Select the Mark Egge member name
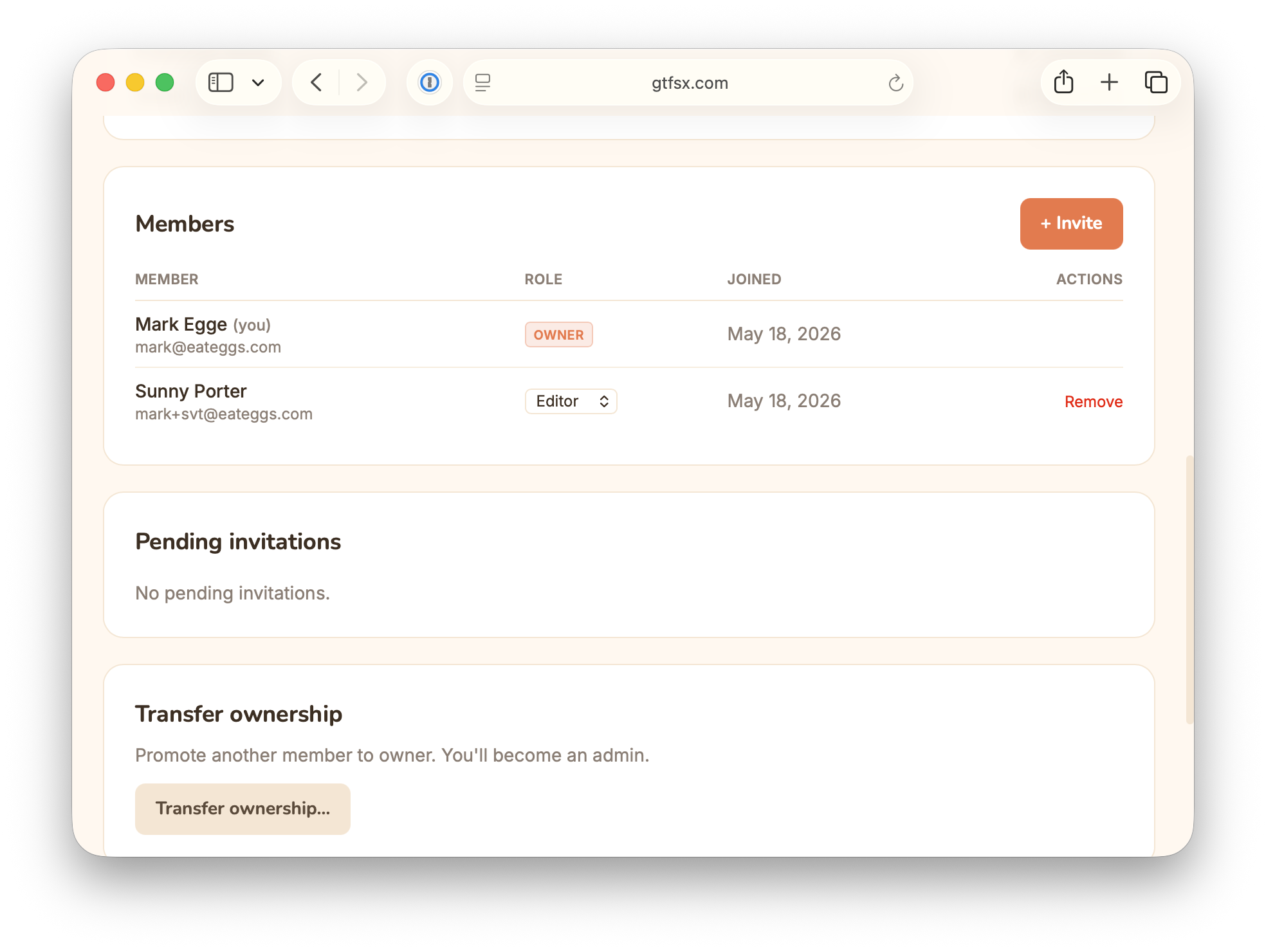 pos(181,324)
